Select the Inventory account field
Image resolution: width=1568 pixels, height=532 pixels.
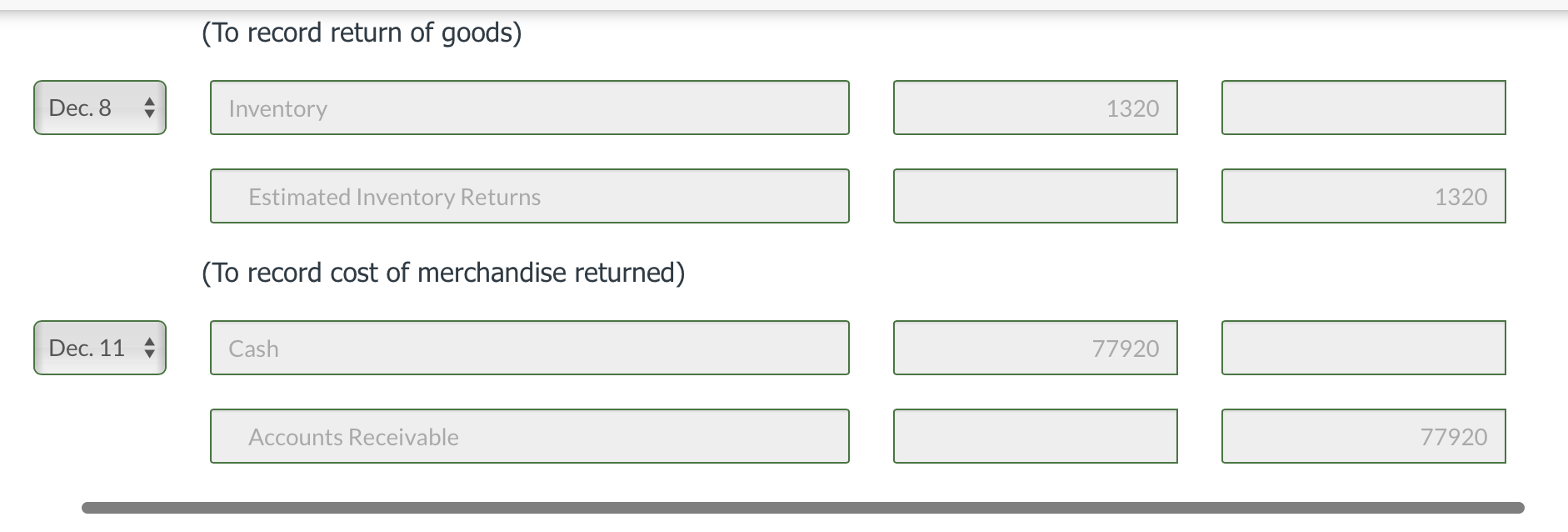click(x=529, y=107)
